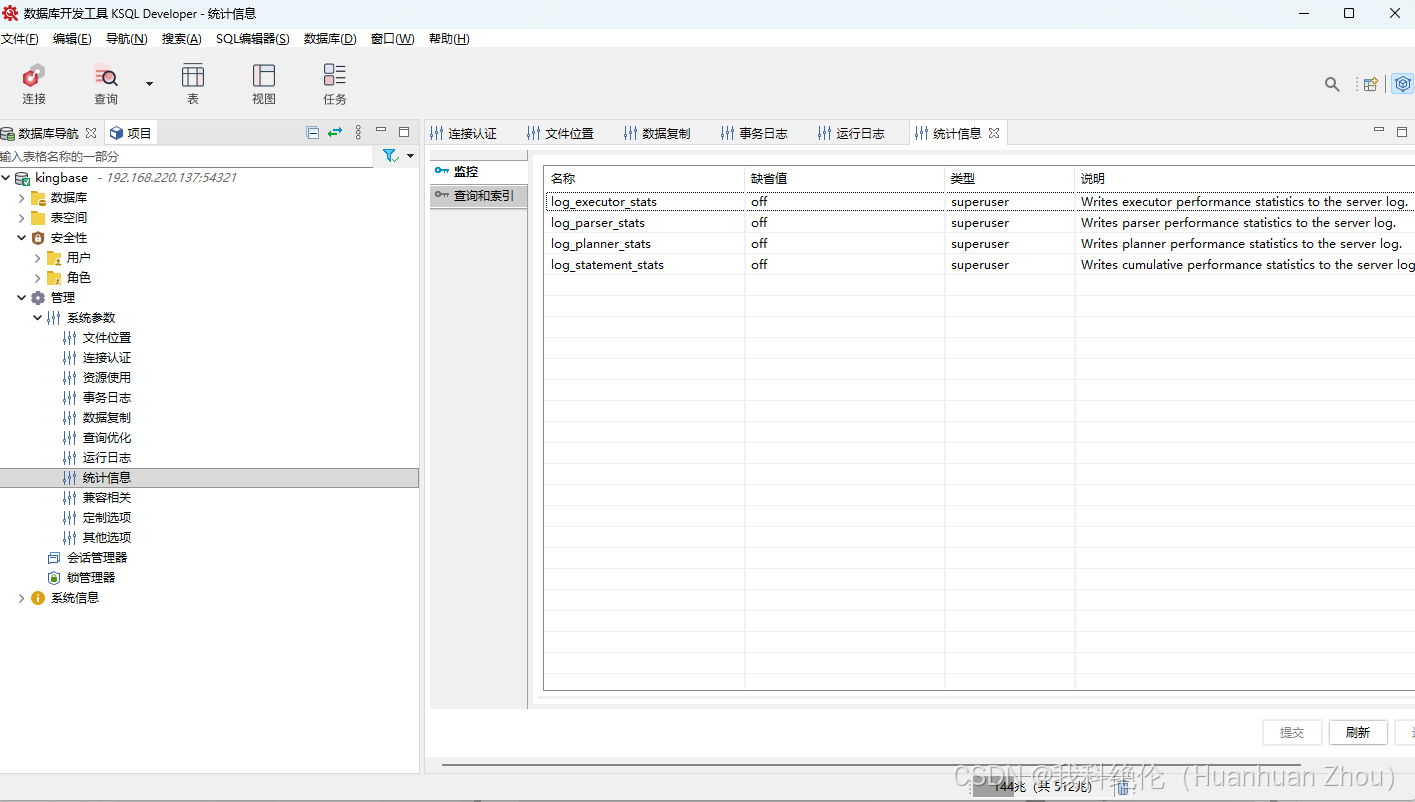Viewport: 1415px width, 802px height.
Task: Run garbage collector trash icon
Action: point(1123,787)
